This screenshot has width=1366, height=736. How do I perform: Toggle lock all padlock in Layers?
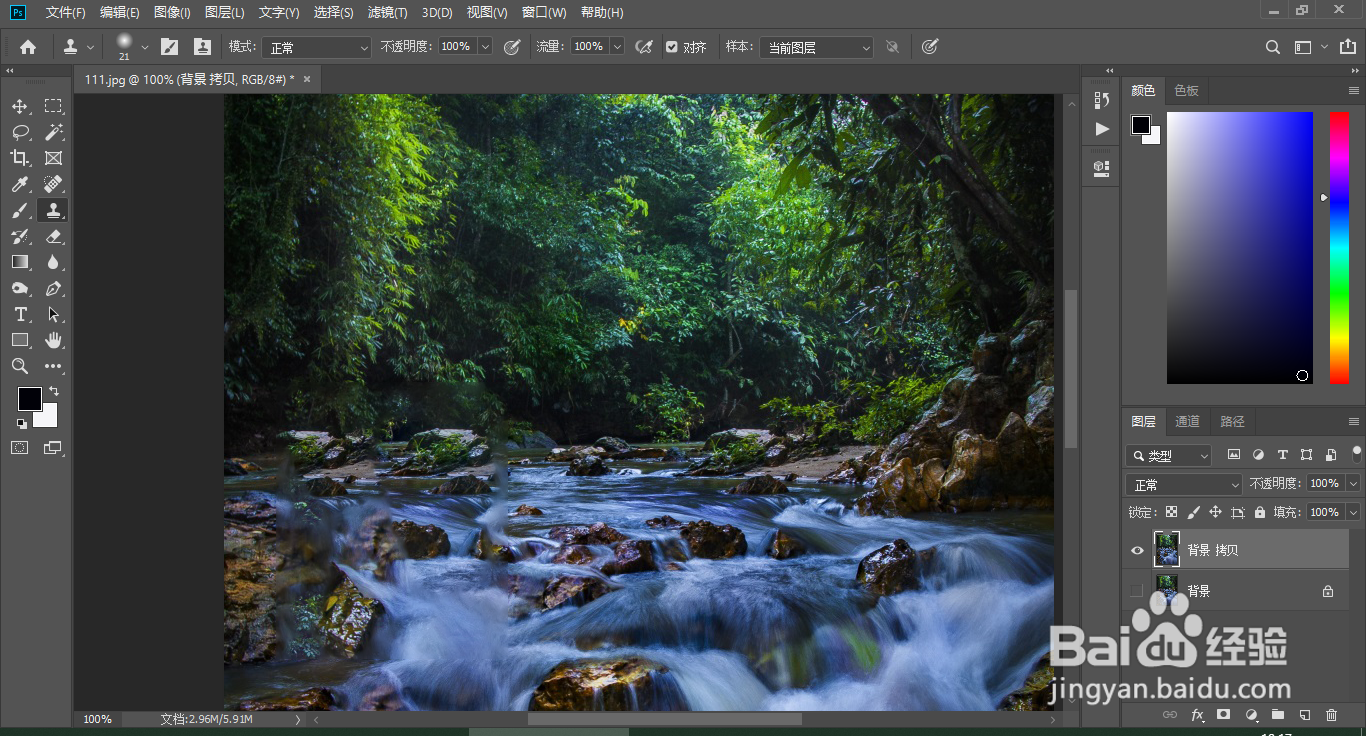click(x=1259, y=512)
